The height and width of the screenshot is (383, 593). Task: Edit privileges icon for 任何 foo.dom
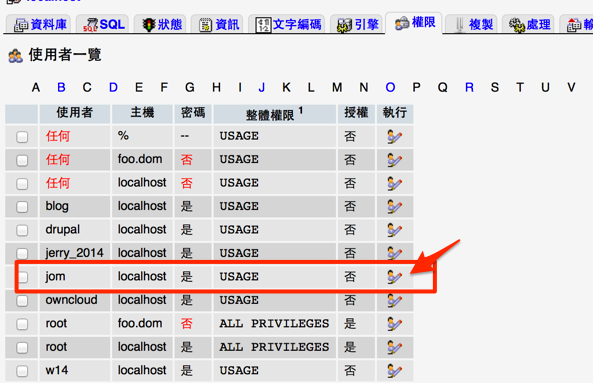(x=394, y=160)
